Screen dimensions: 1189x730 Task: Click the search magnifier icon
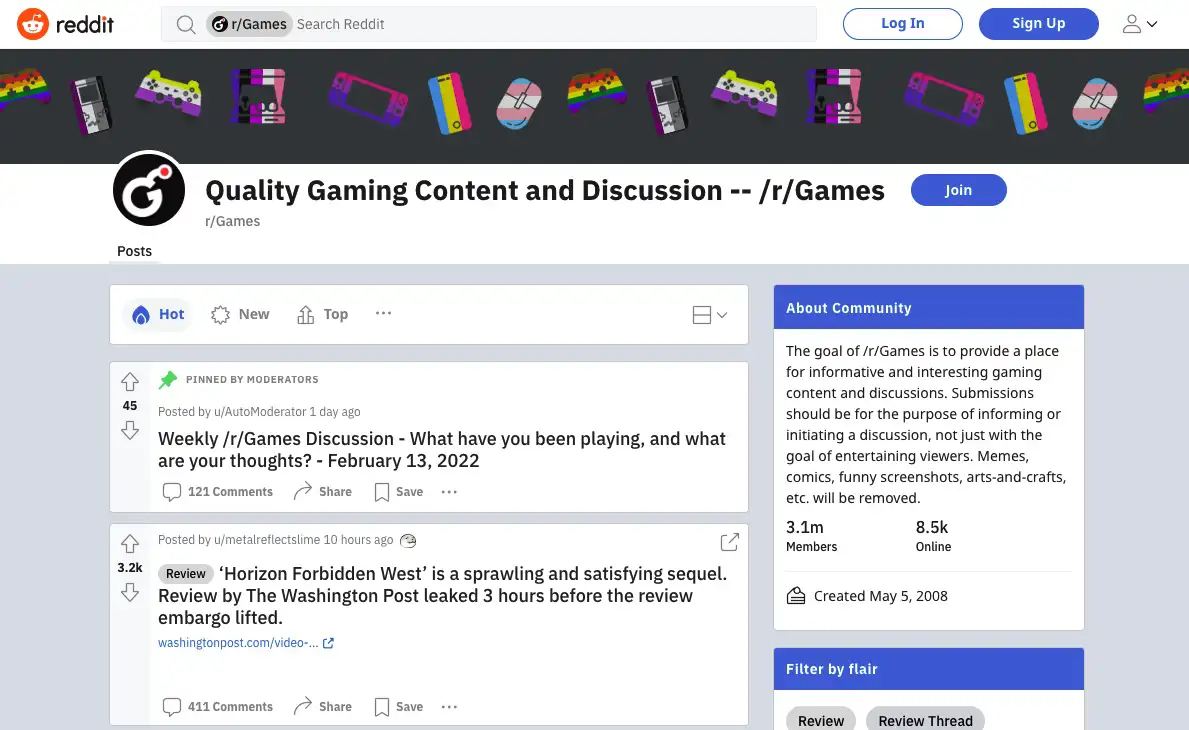(x=186, y=24)
